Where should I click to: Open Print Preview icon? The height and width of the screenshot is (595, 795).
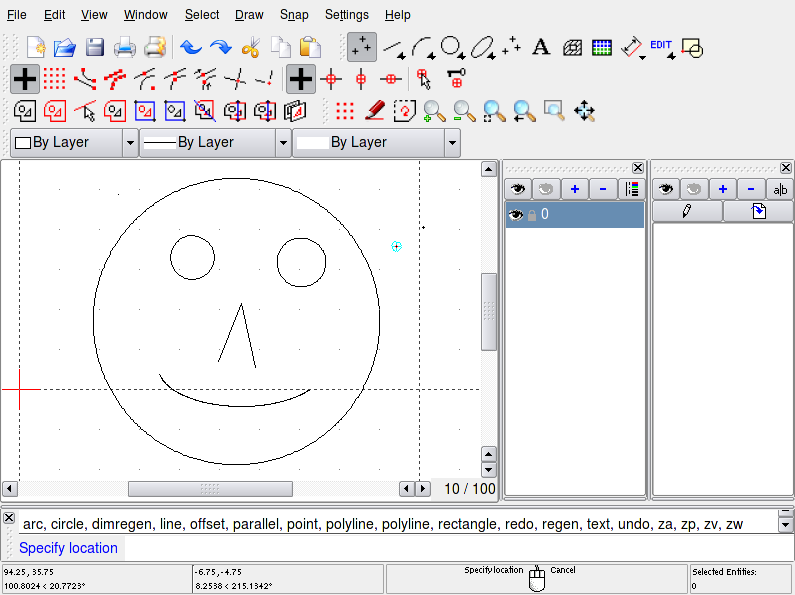click(x=155, y=48)
